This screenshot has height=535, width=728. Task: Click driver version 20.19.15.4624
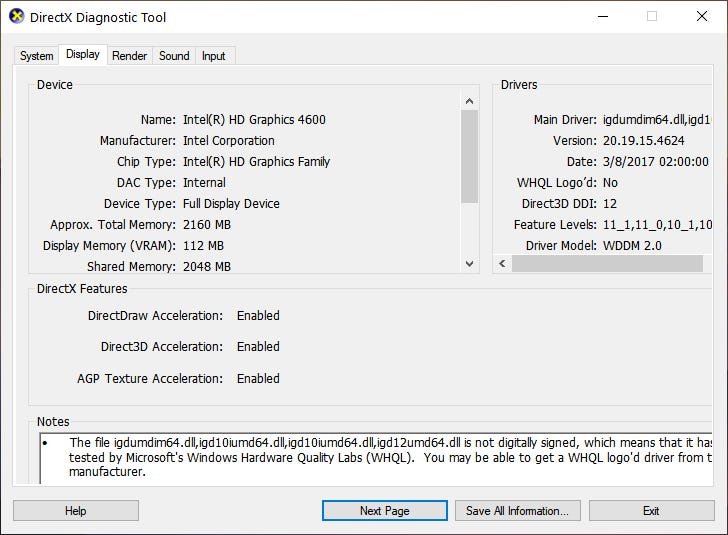644,141
